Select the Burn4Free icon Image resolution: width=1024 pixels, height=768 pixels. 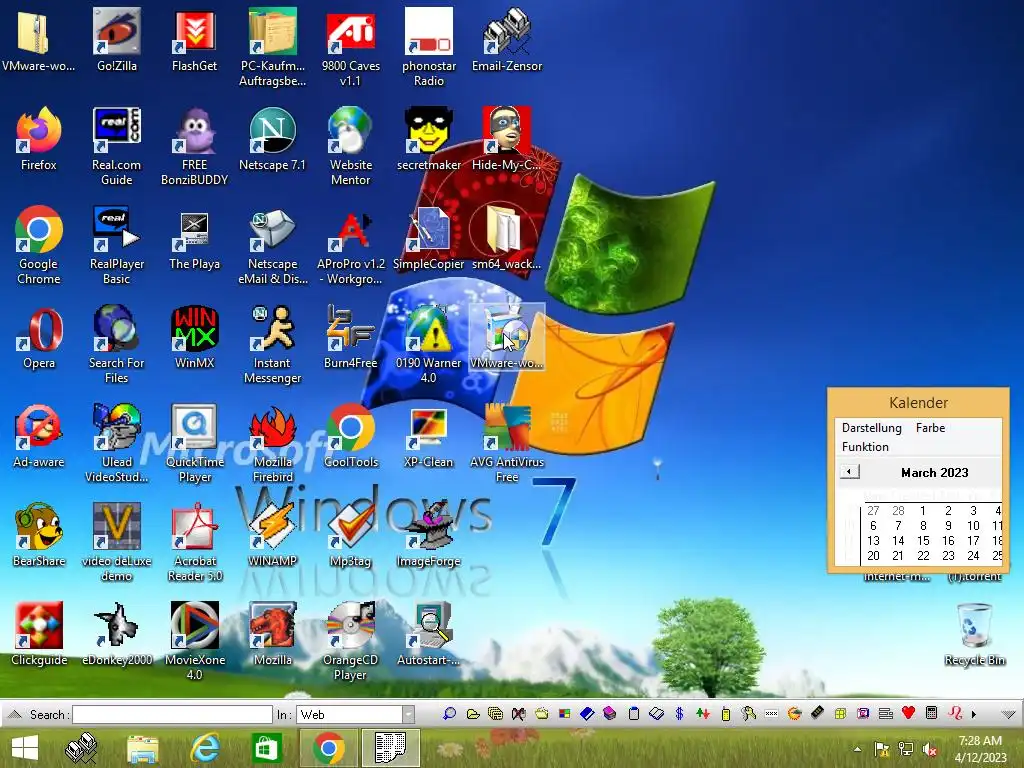click(351, 336)
